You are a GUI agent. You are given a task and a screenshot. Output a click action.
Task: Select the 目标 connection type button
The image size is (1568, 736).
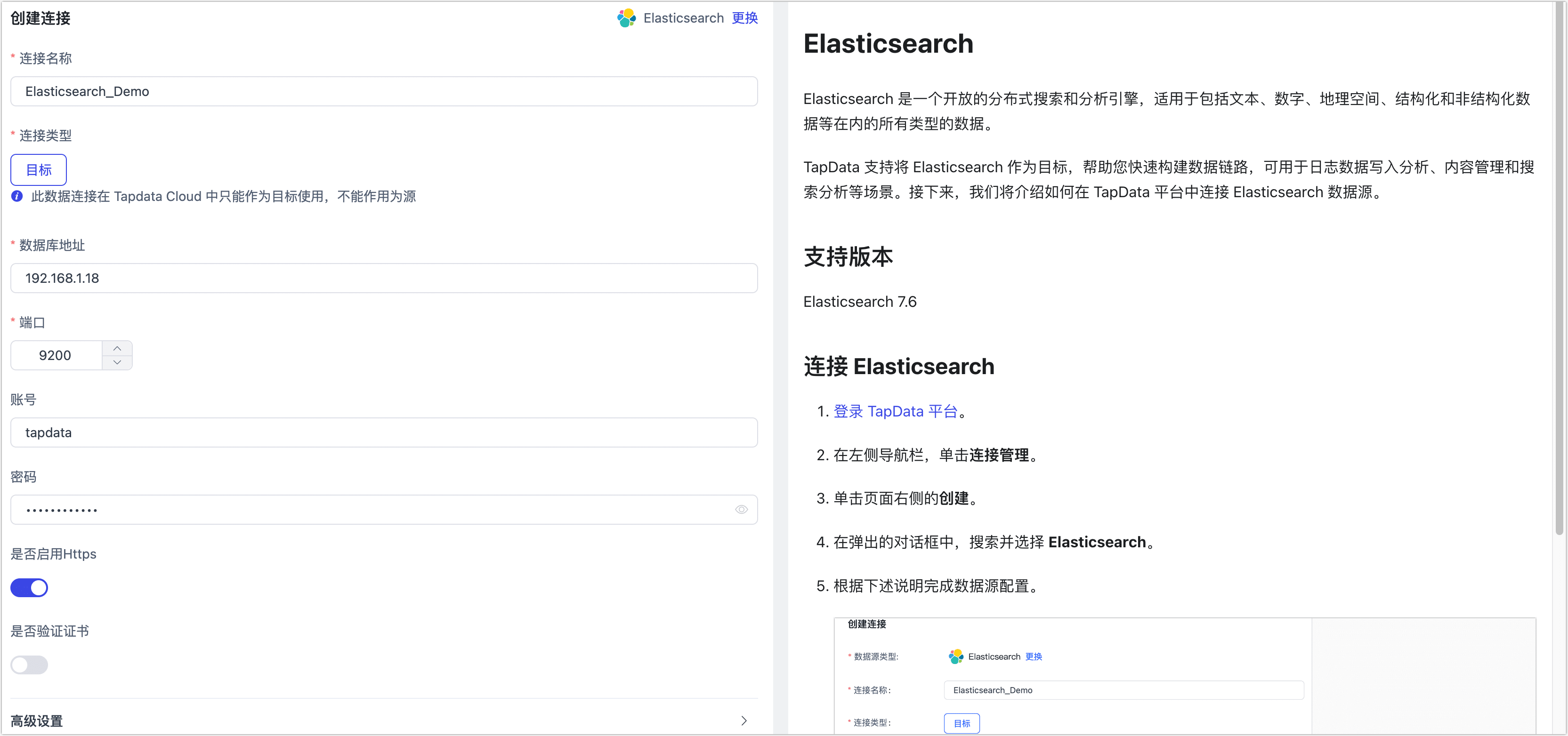pyautogui.click(x=38, y=170)
